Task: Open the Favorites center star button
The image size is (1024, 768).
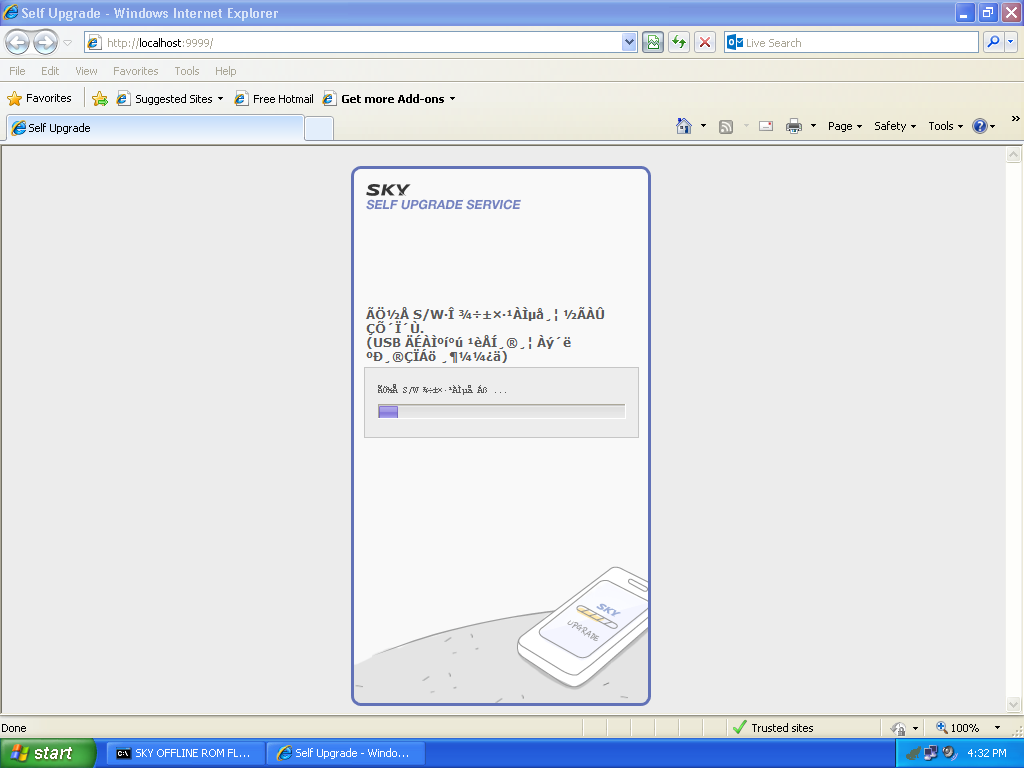Action: tap(39, 99)
